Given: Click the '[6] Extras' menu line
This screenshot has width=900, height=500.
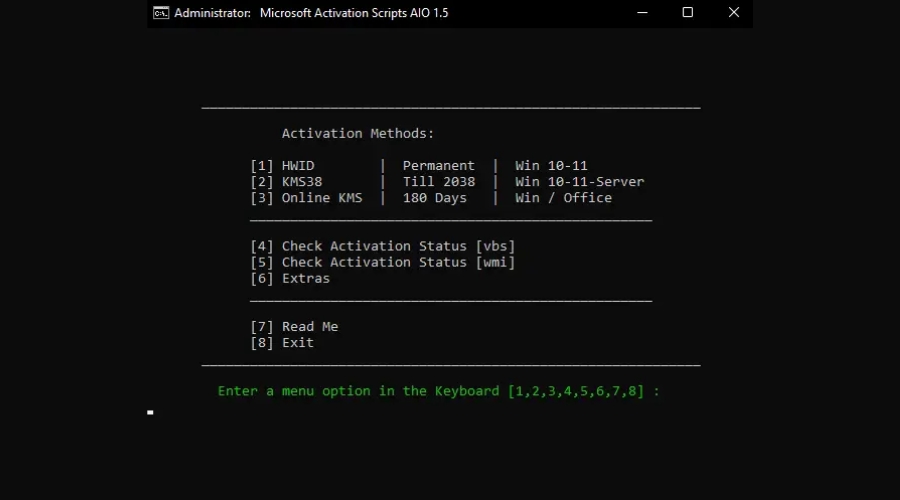Looking at the screenshot, I should click(290, 278).
